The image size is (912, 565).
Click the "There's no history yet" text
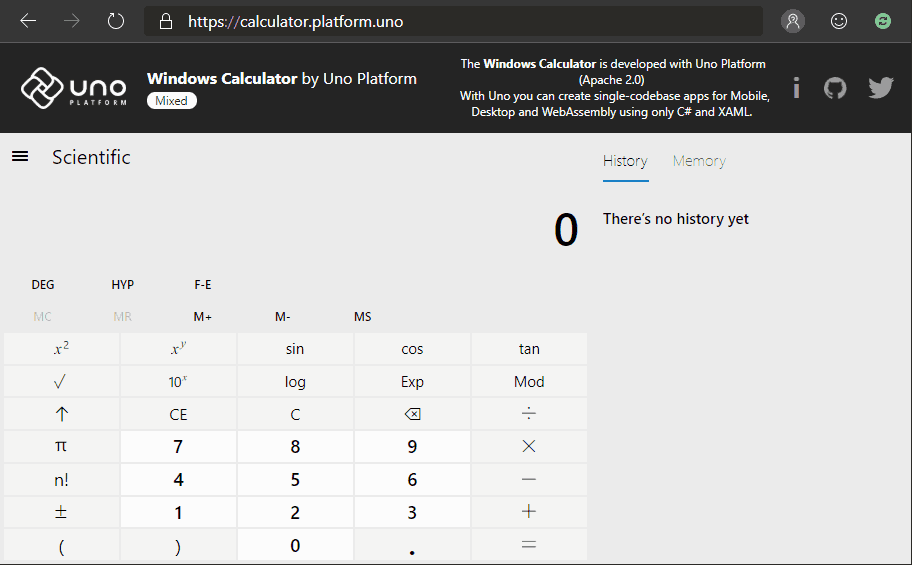click(x=676, y=219)
